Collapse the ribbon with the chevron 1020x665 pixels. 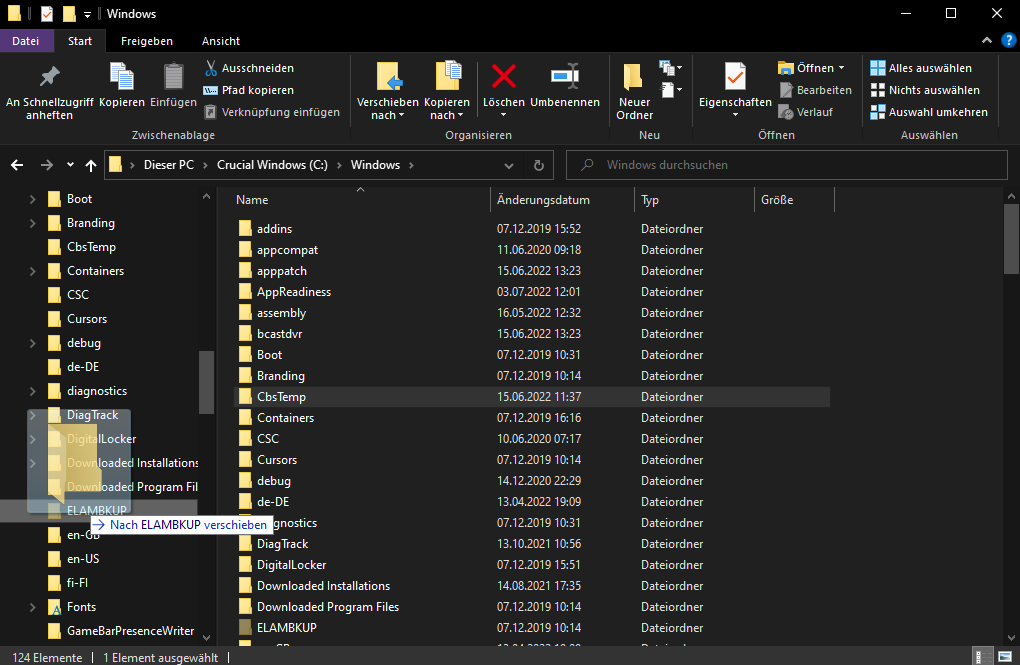pos(987,40)
